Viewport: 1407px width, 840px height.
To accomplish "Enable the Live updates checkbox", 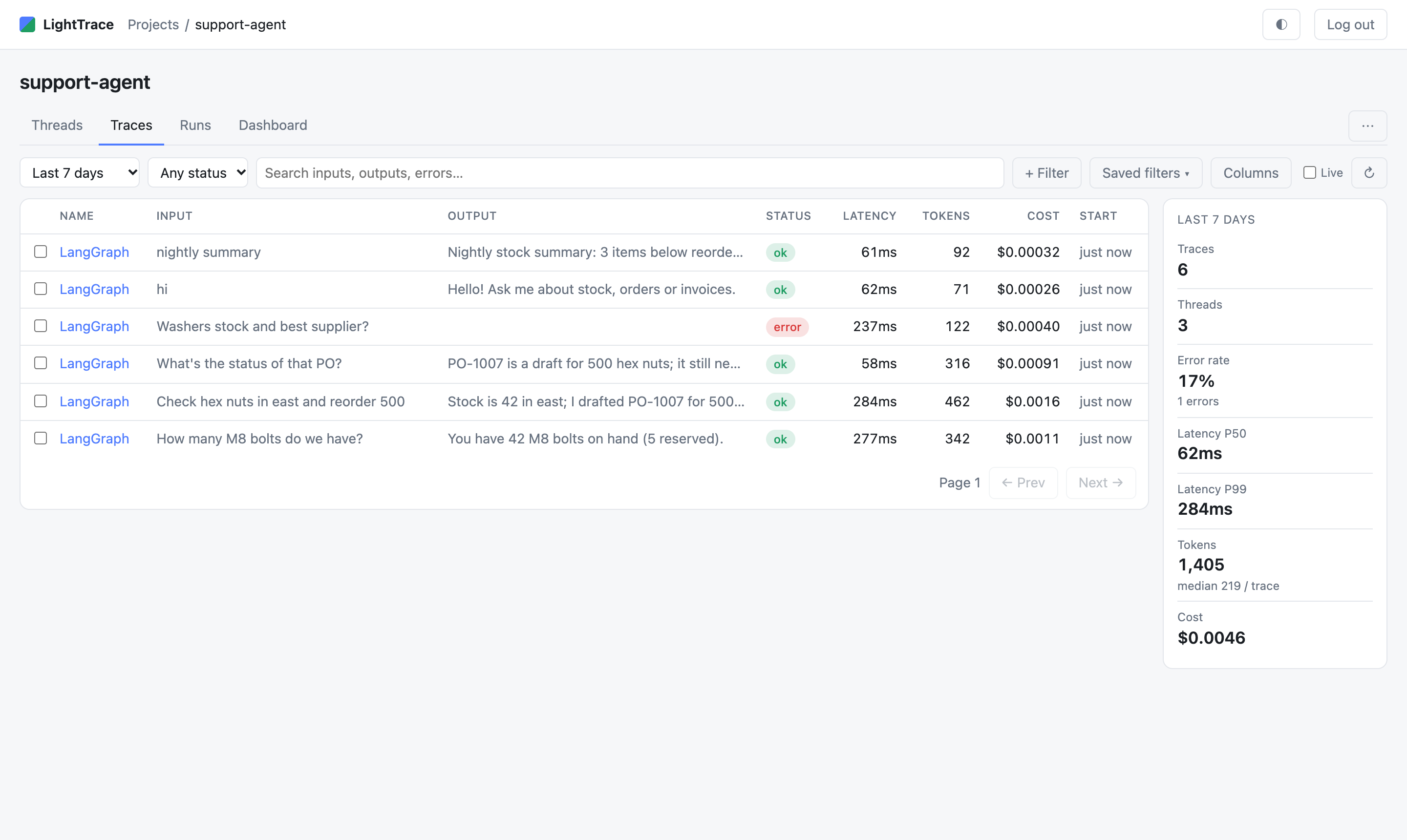I will tap(1309, 173).
